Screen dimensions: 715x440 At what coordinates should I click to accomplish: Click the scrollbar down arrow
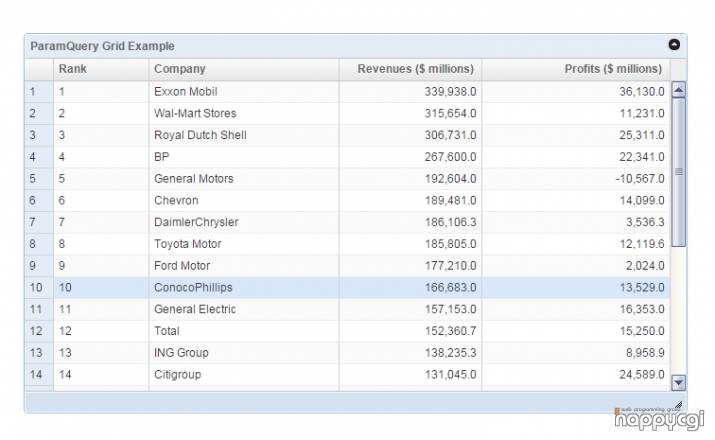[678, 383]
